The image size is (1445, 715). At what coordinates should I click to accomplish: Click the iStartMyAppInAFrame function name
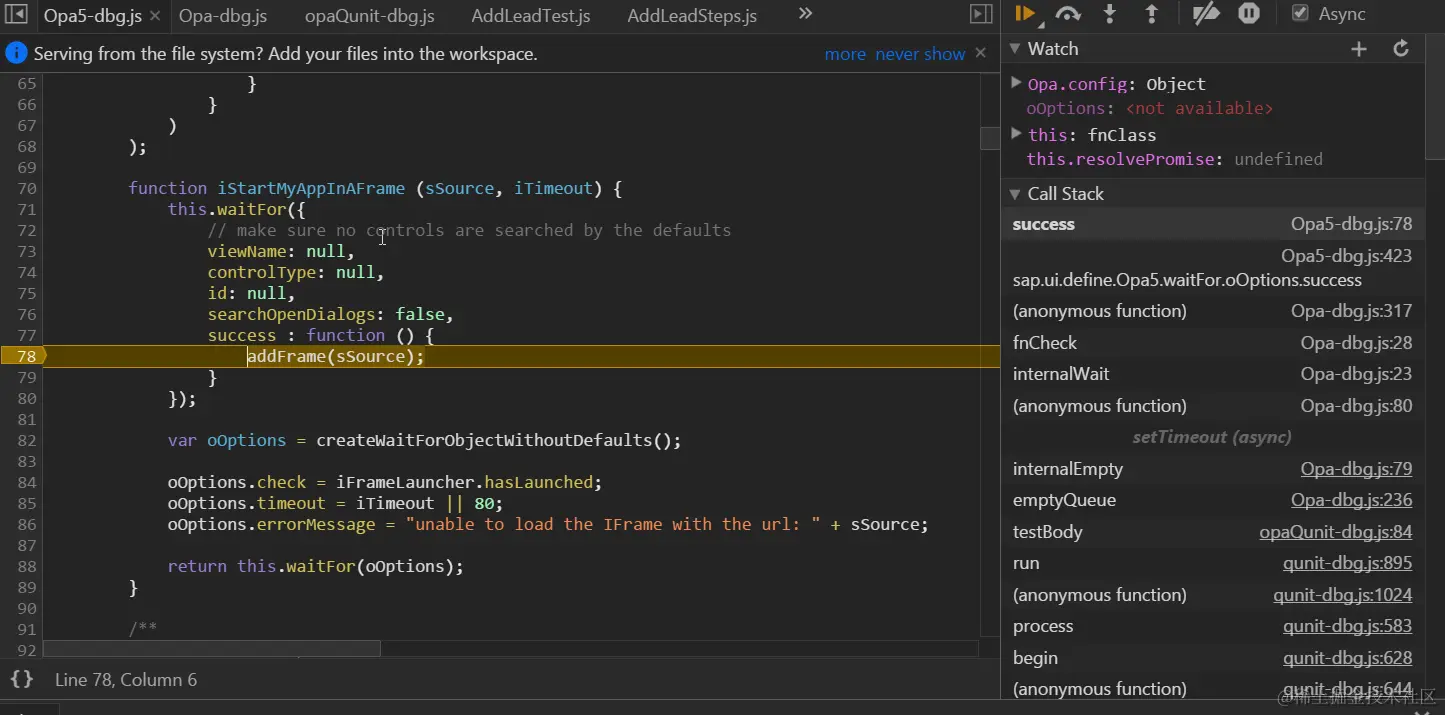click(311, 188)
